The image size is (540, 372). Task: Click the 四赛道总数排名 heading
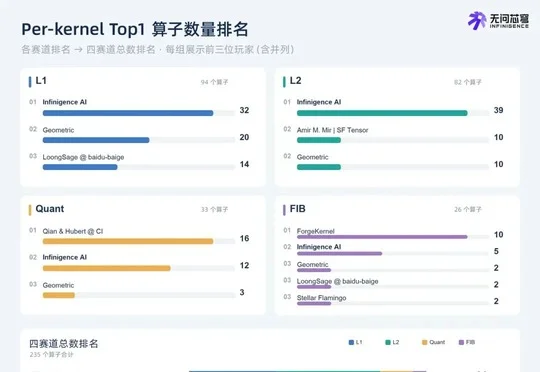point(64,344)
